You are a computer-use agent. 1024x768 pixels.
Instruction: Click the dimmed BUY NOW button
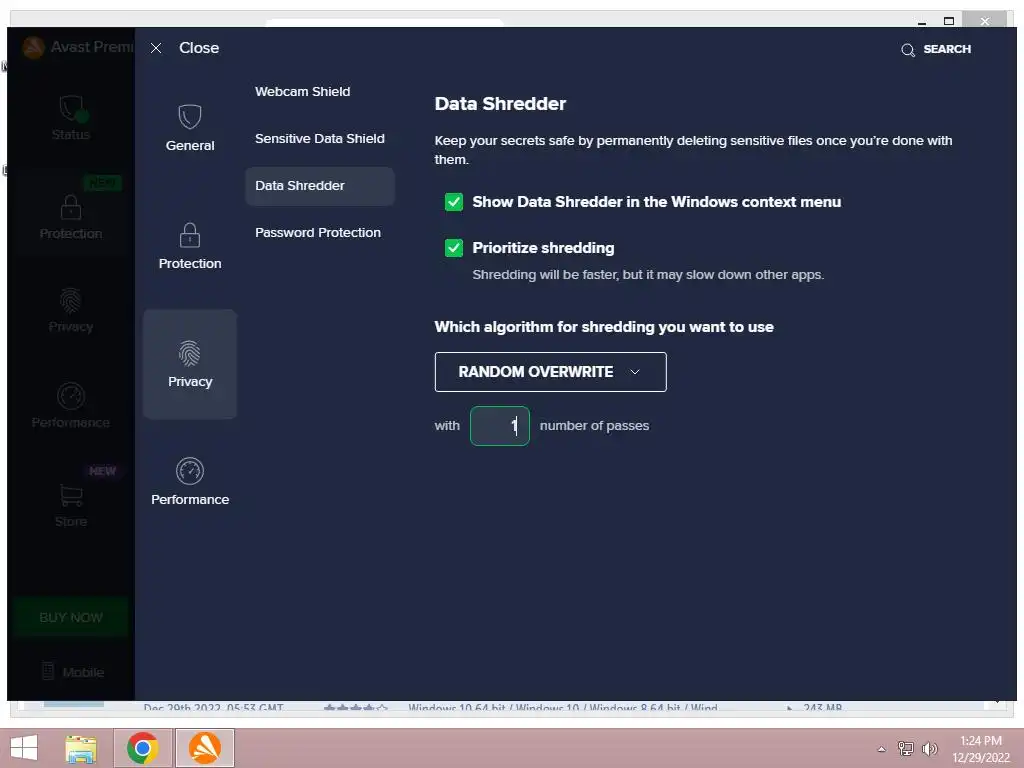coord(71,617)
